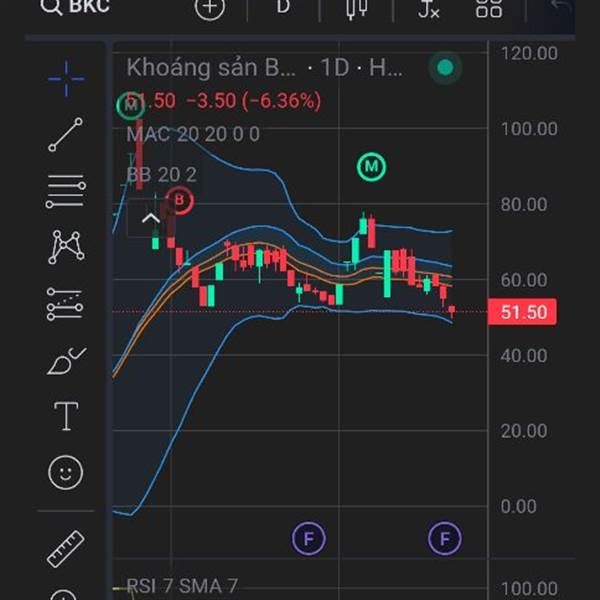Click the left purple F event marker
The width and height of the screenshot is (600, 600).
click(309, 538)
